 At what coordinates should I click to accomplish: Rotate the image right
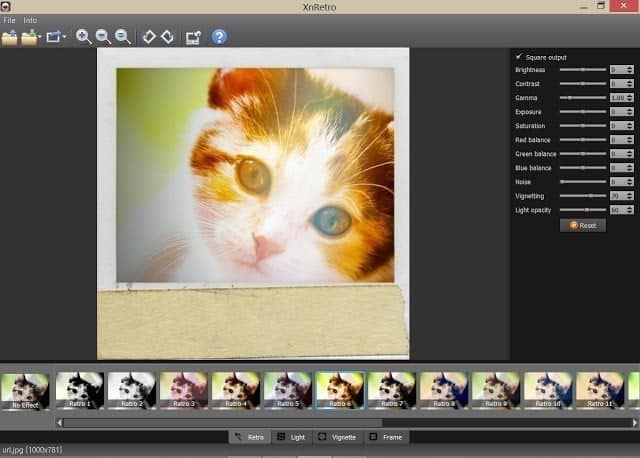click(168, 37)
